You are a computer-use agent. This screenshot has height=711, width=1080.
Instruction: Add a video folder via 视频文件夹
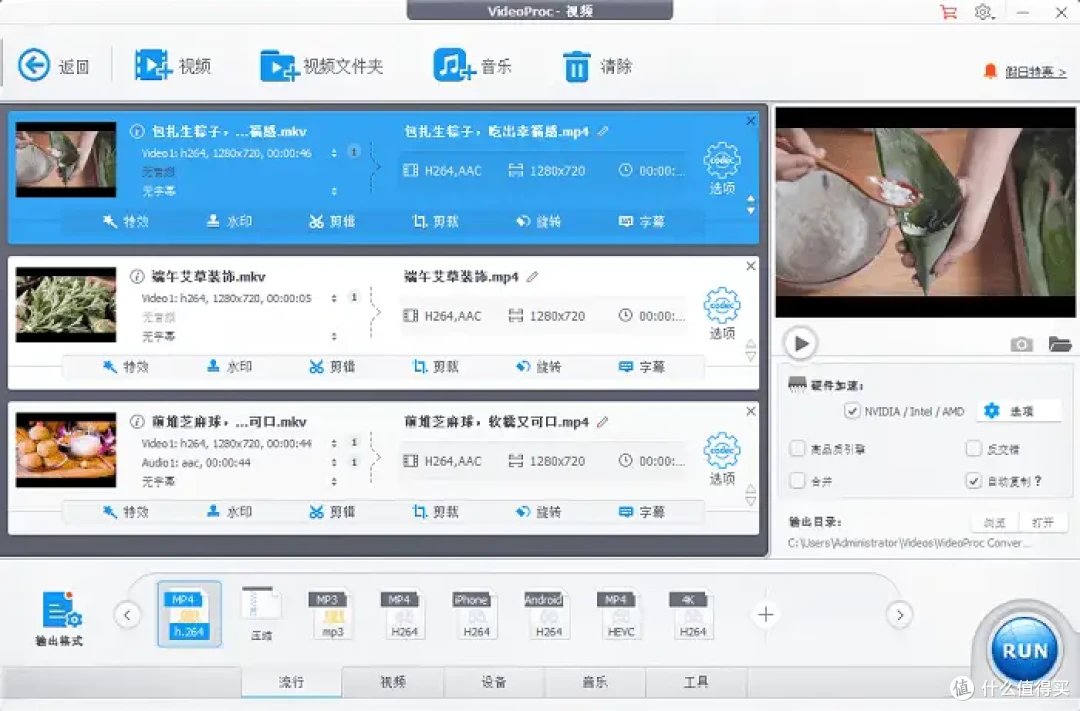point(321,66)
